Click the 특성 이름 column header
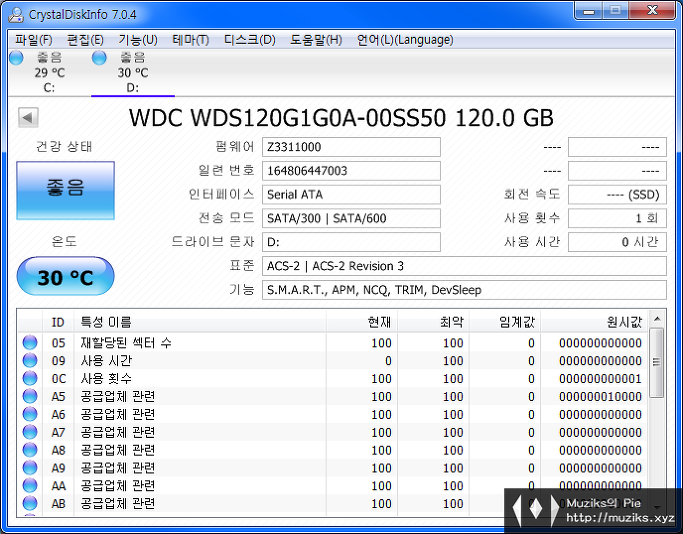This screenshot has width=683, height=534. [200, 322]
